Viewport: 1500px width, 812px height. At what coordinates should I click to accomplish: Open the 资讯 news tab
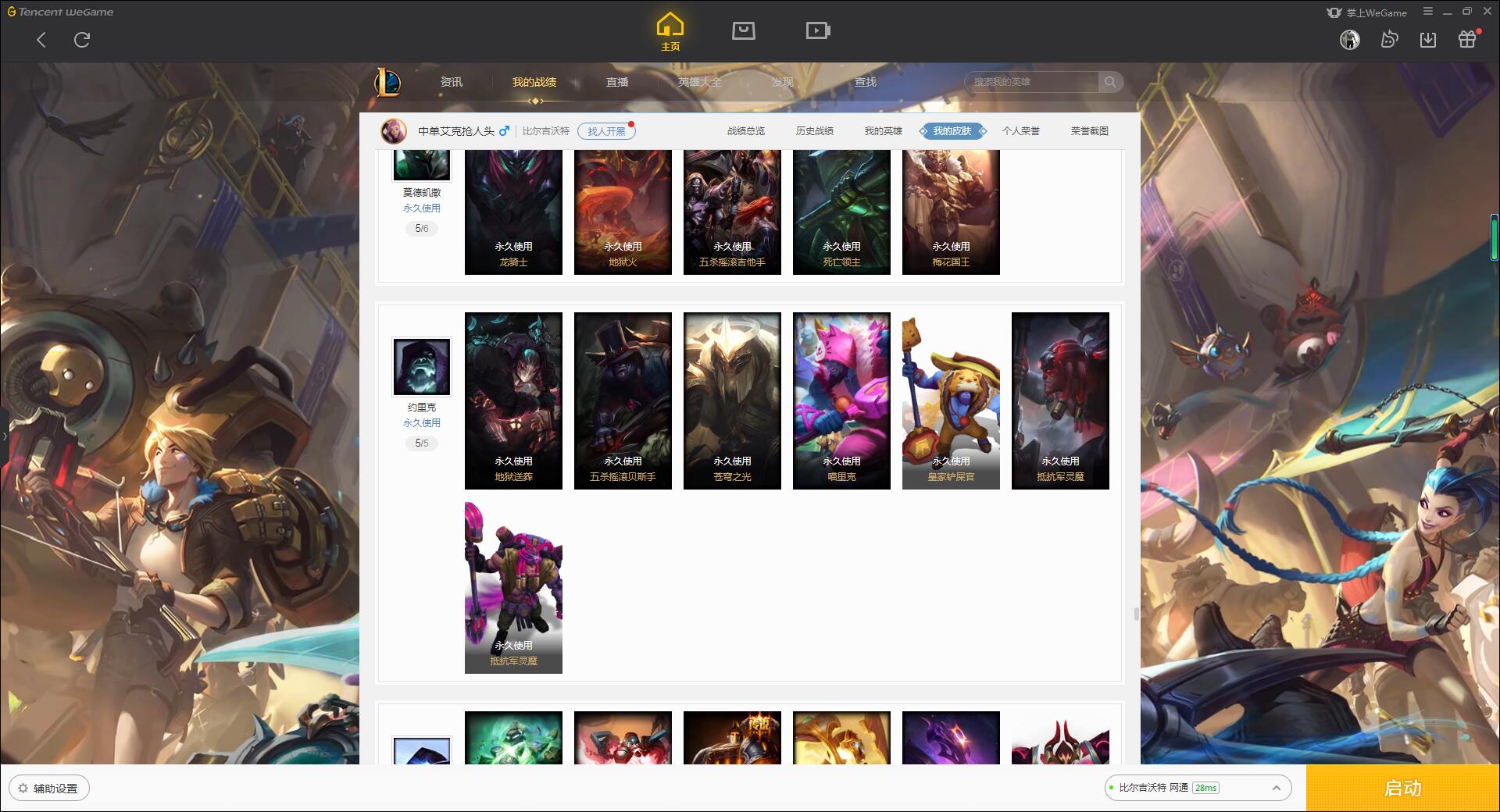(452, 82)
